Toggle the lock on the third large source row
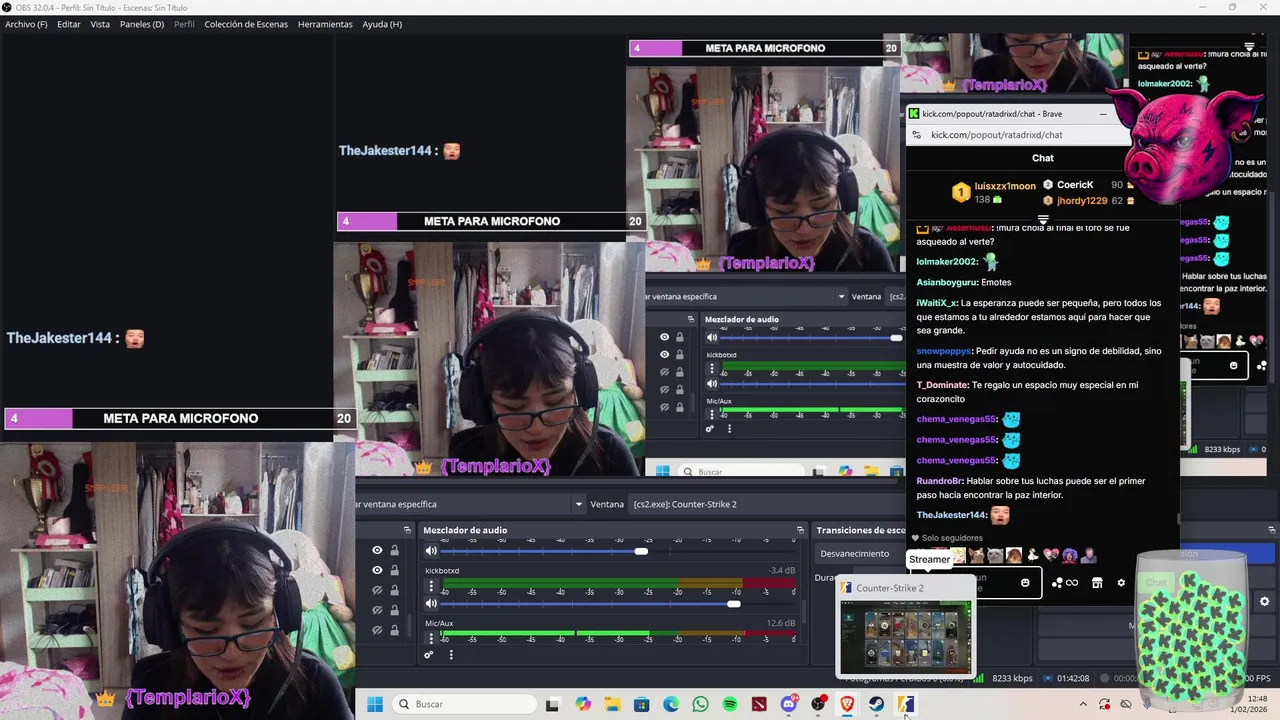The image size is (1280, 720). 394,590
